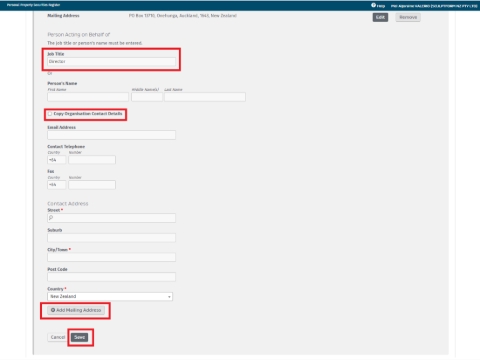
Task: Click the mailing address PO Box text
Action: pyautogui.click(x=183, y=16)
